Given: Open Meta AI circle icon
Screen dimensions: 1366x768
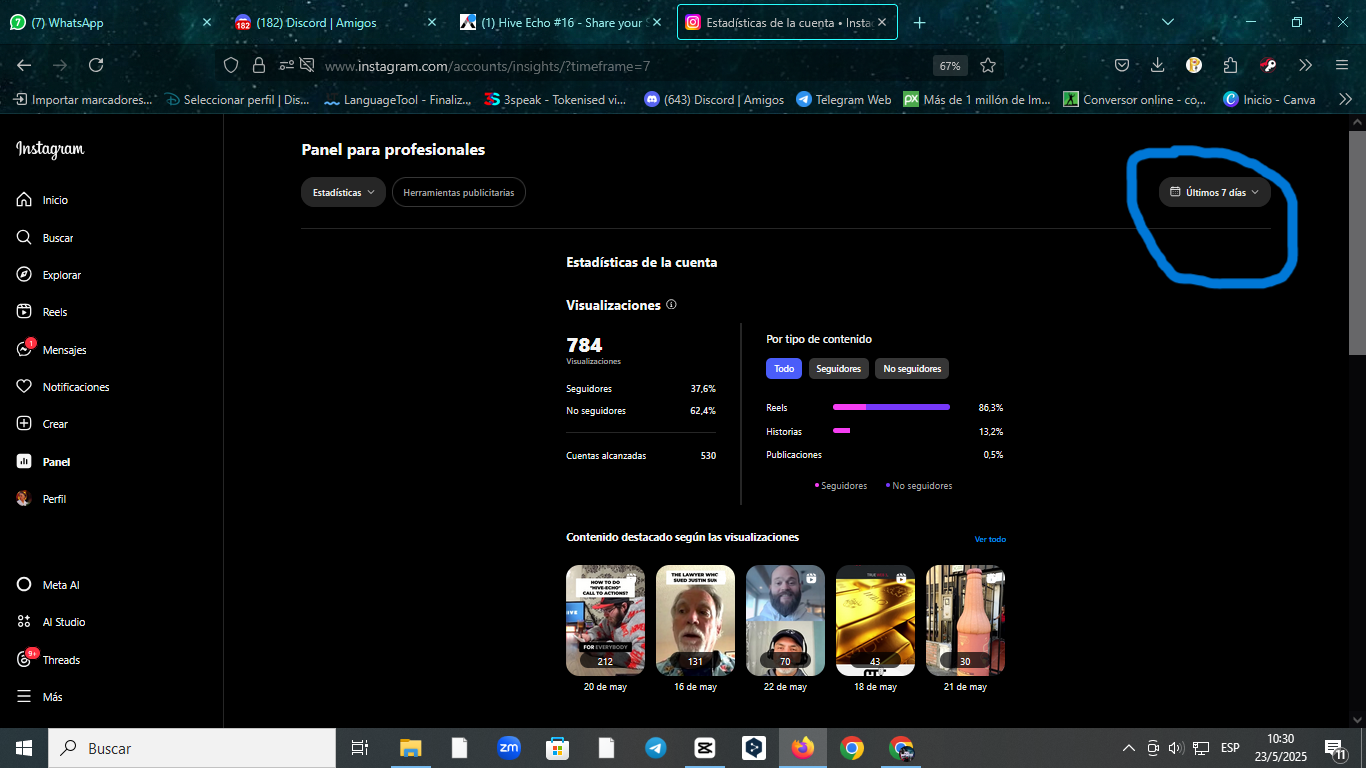Looking at the screenshot, I should [x=24, y=585].
